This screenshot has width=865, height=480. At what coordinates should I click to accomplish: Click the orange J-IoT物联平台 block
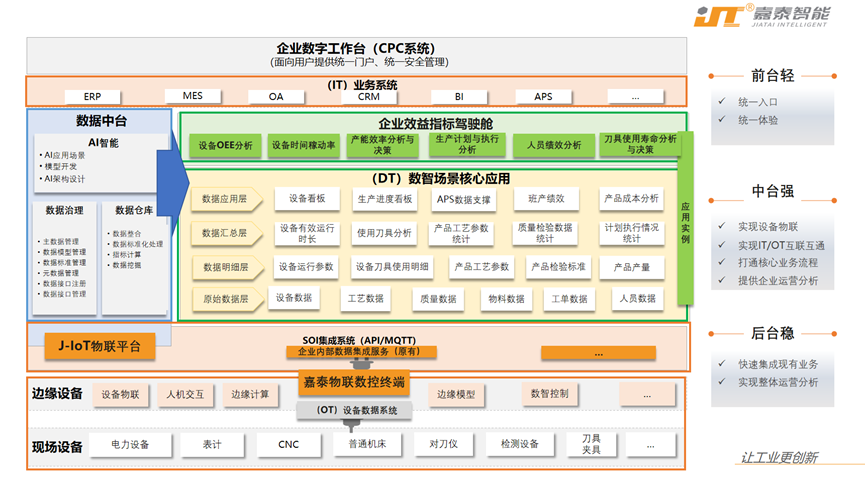click(100, 347)
